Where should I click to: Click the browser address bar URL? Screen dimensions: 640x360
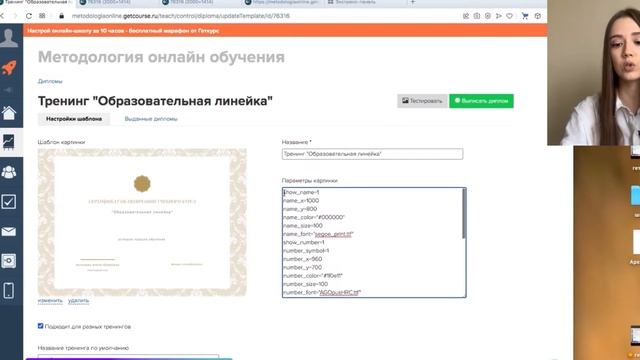180,16
